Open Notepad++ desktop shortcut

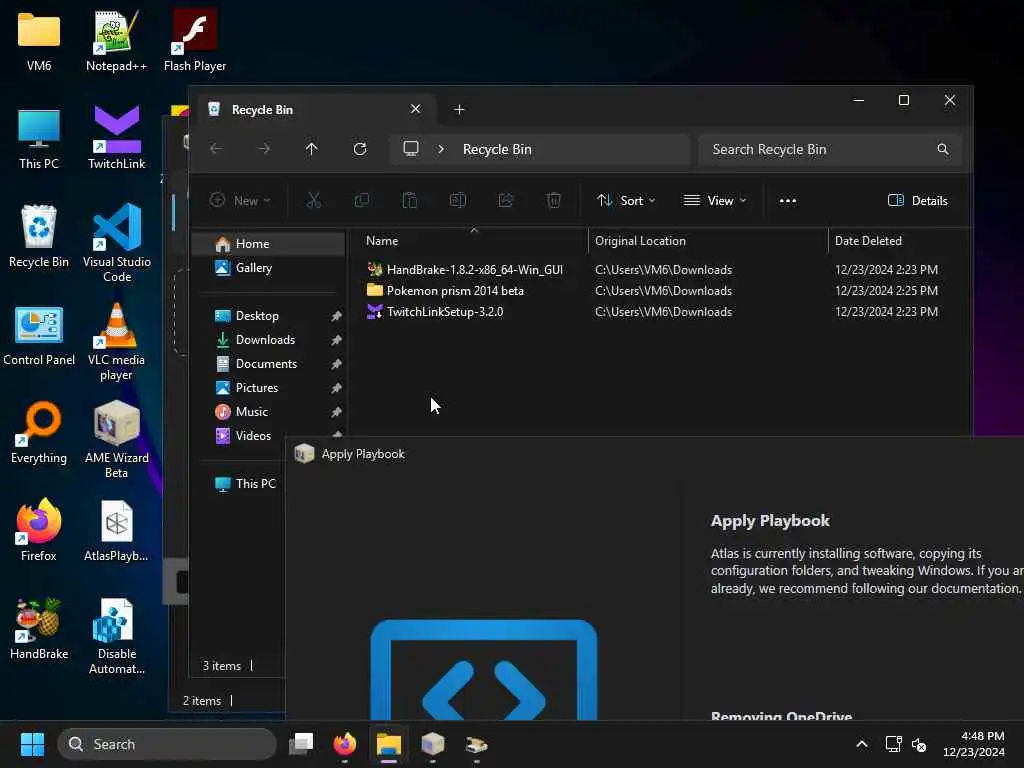tap(116, 41)
